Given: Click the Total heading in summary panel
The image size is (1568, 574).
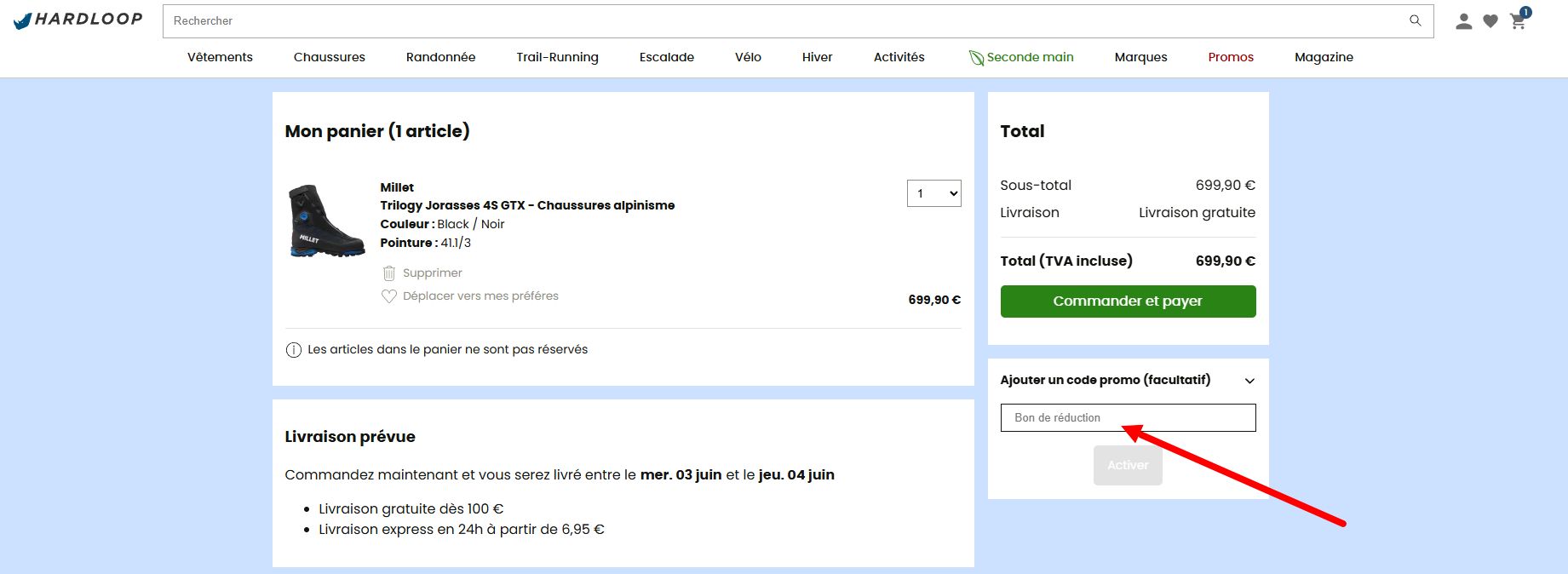Looking at the screenshot, I should coord(1022,131).
